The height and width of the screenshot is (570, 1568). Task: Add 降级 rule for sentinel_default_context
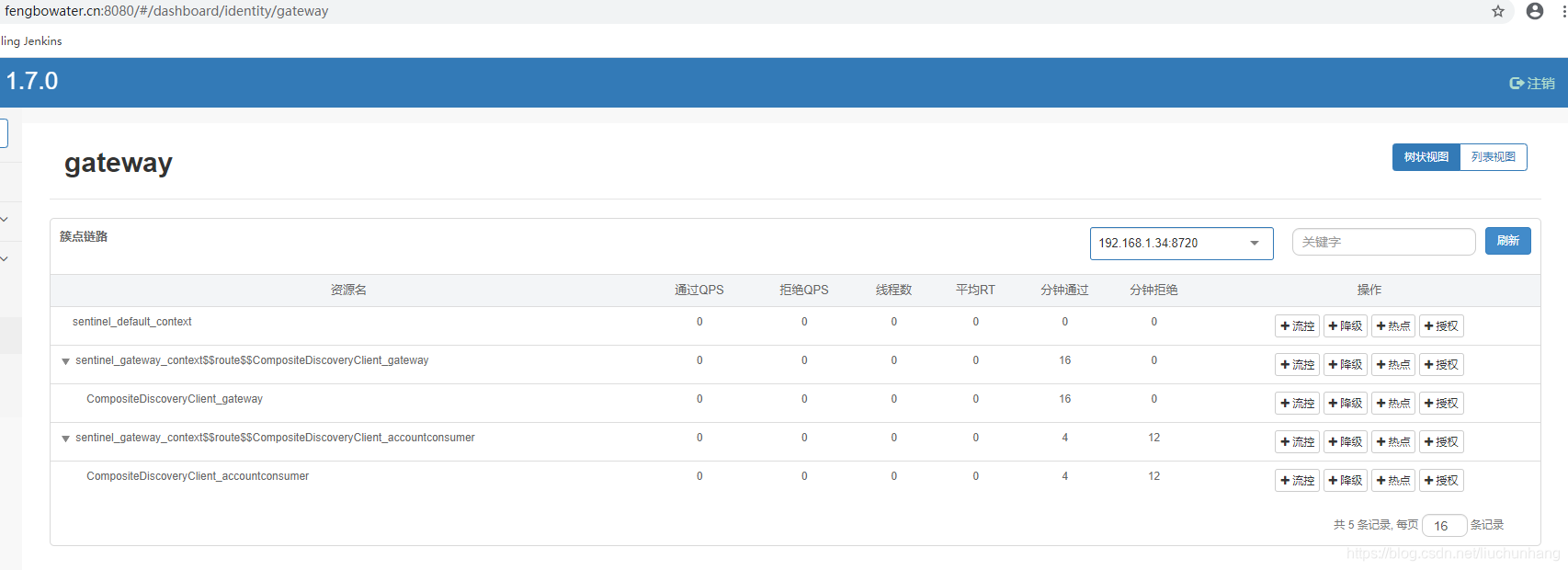1346,326
